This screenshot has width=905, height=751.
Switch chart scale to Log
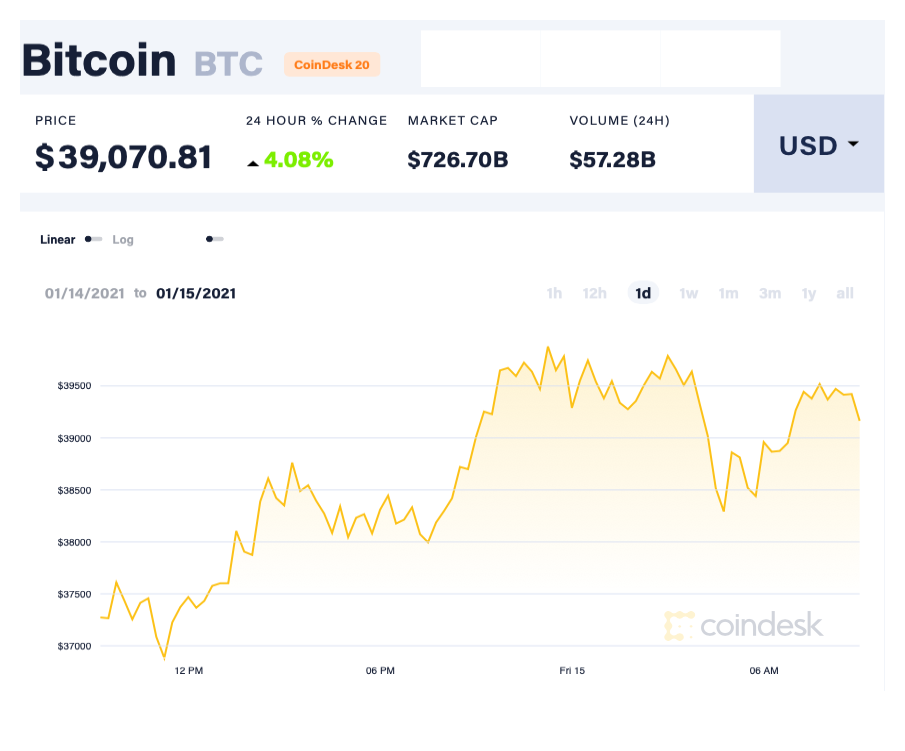[x=123, y=240]
